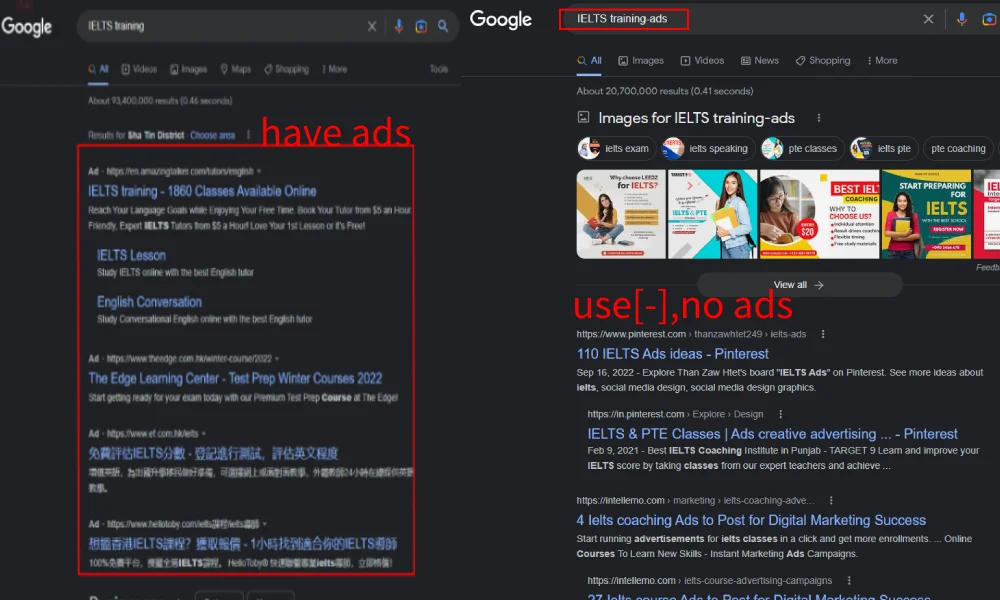
Task: Open the 'IELTS Lesson' sitelink
Action: (131, 256)
